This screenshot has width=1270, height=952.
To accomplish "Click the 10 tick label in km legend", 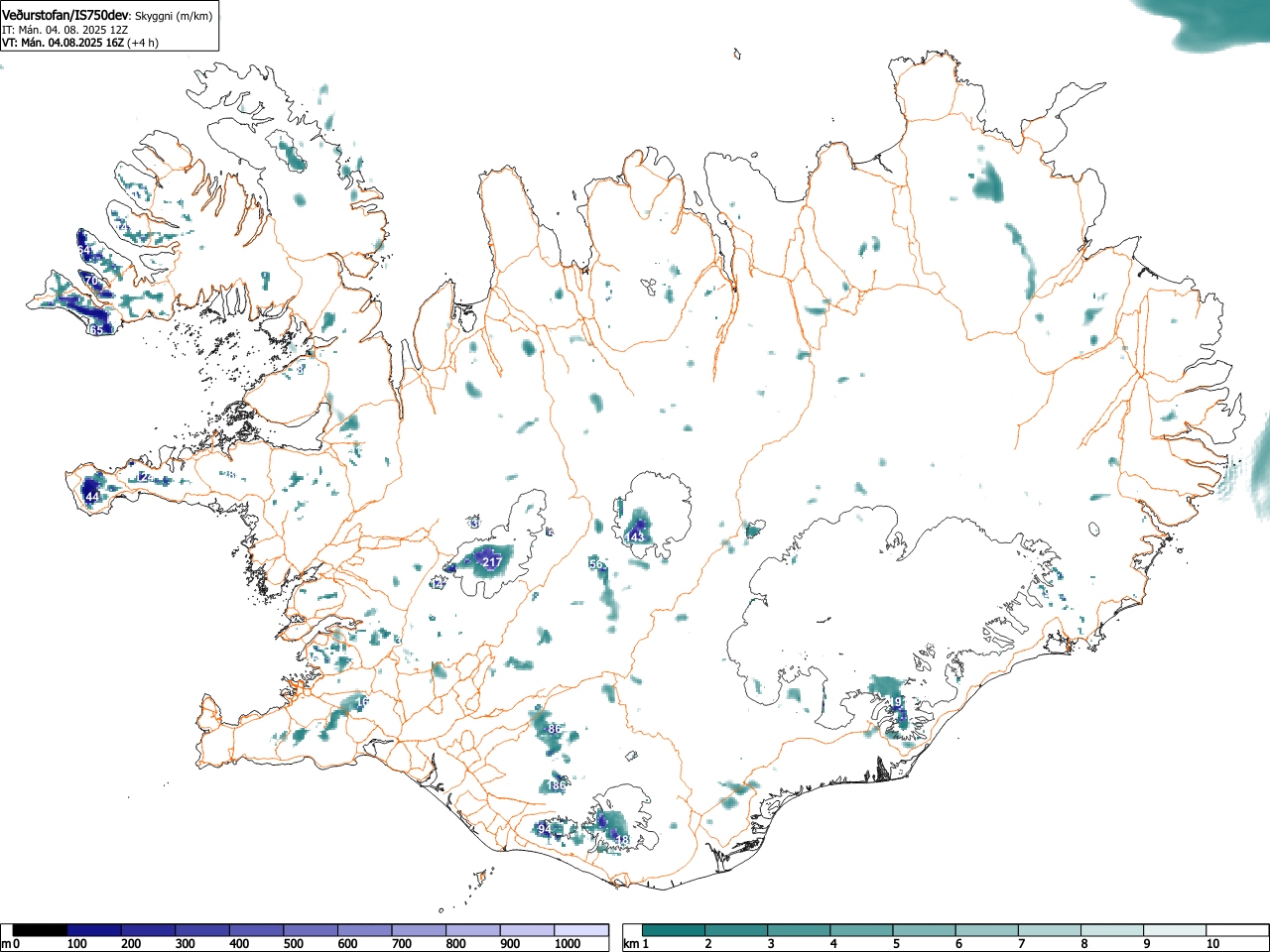I will (x=1211, y=944).
